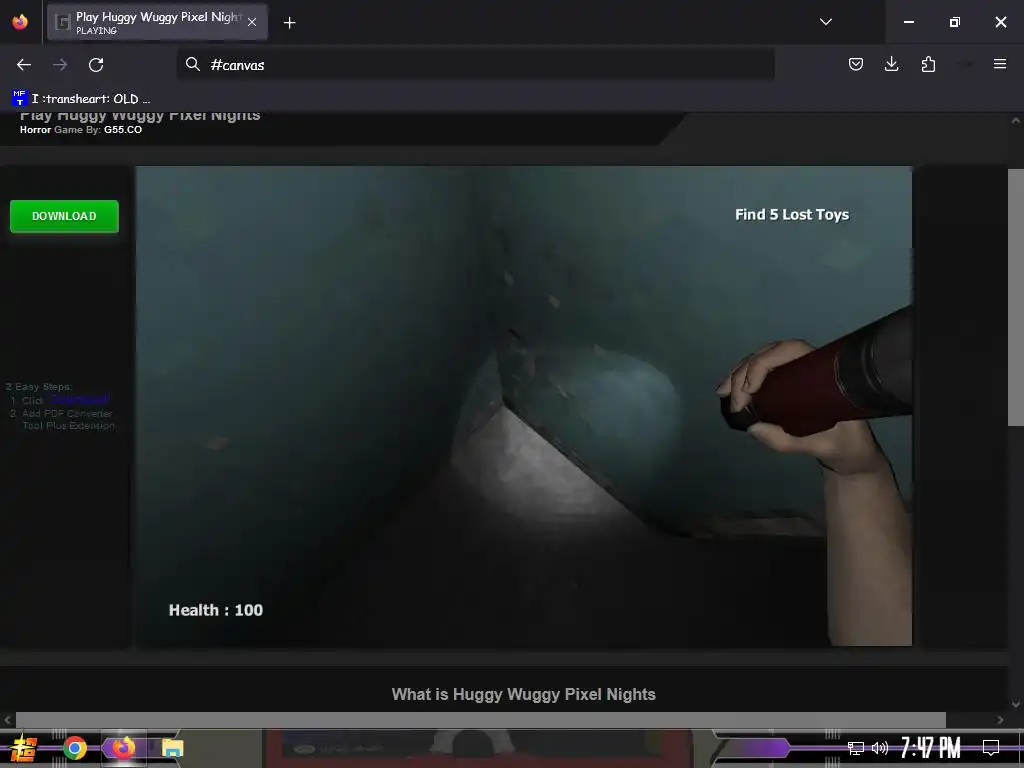The width and height of the screenshot is (1024, 768).
Task: Click the scroll right arrow
Action: pyautogui.click(x=1000, y=720)
